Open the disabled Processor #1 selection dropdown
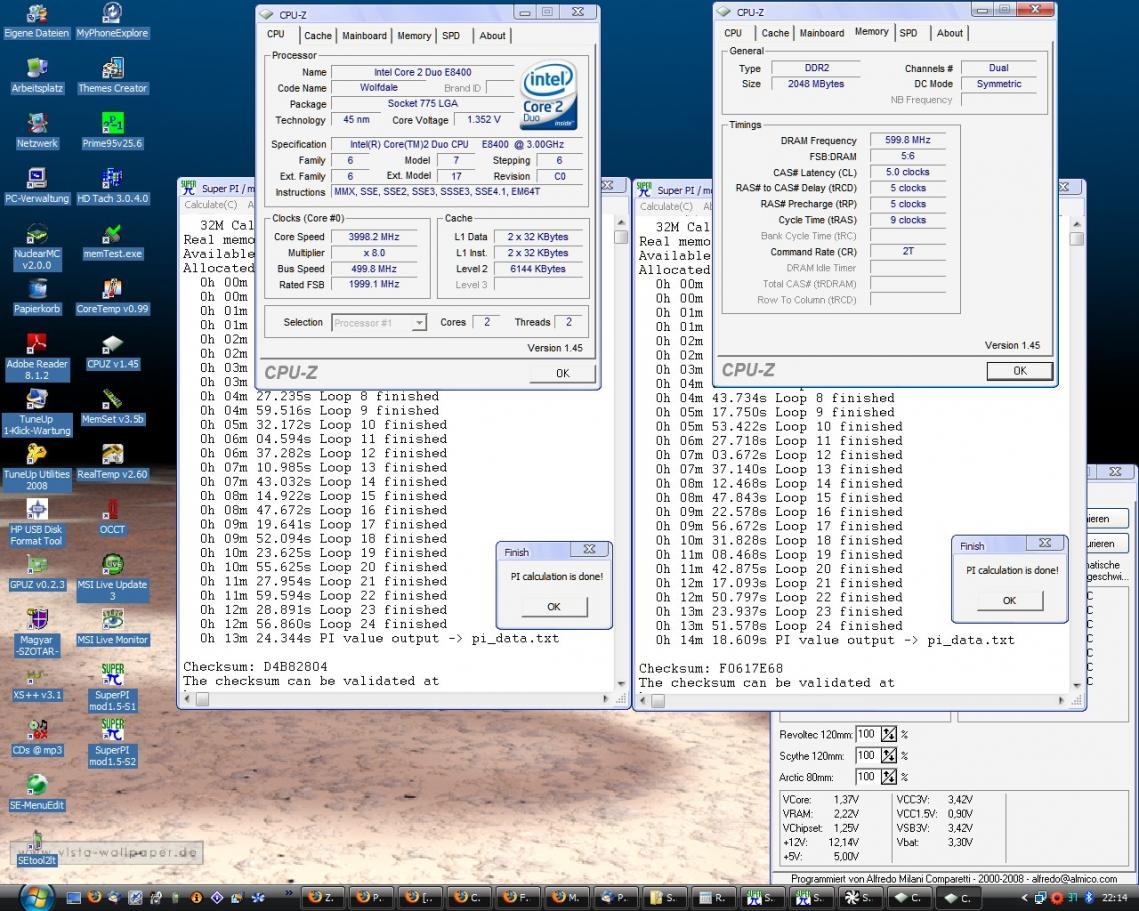 click(x=378, y=323)
